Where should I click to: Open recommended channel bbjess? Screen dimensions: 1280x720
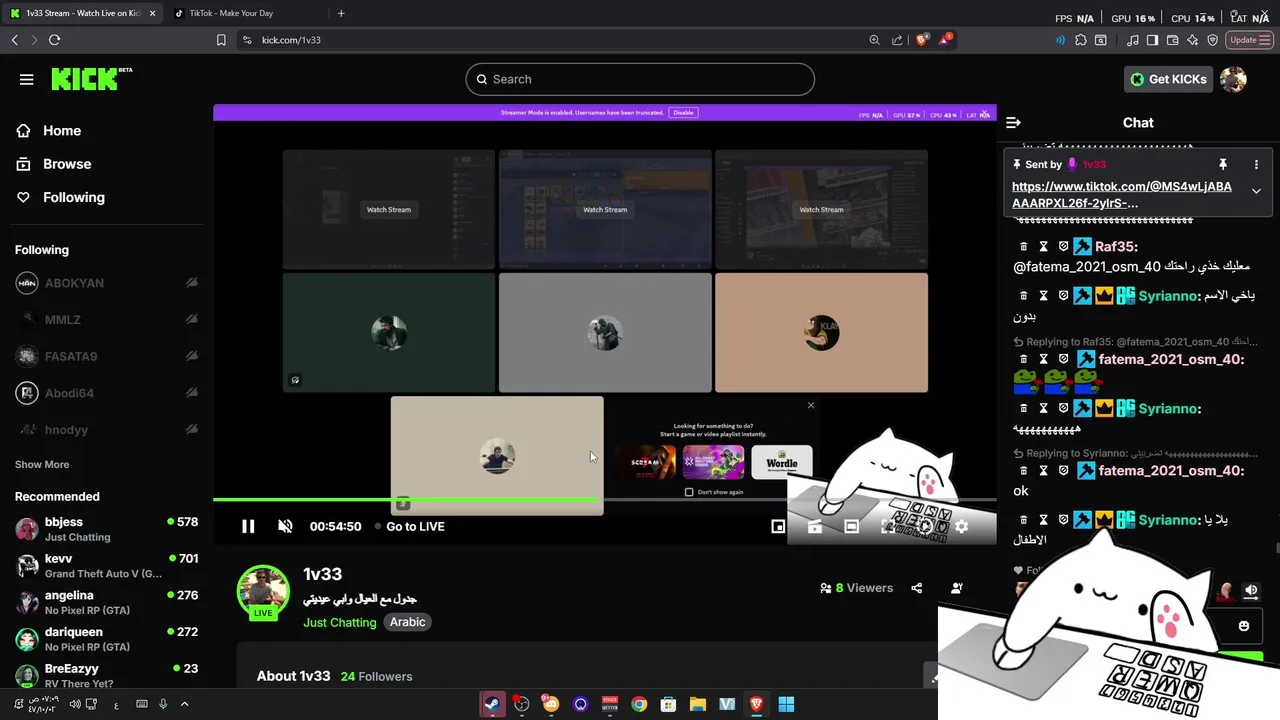point(106,529)
